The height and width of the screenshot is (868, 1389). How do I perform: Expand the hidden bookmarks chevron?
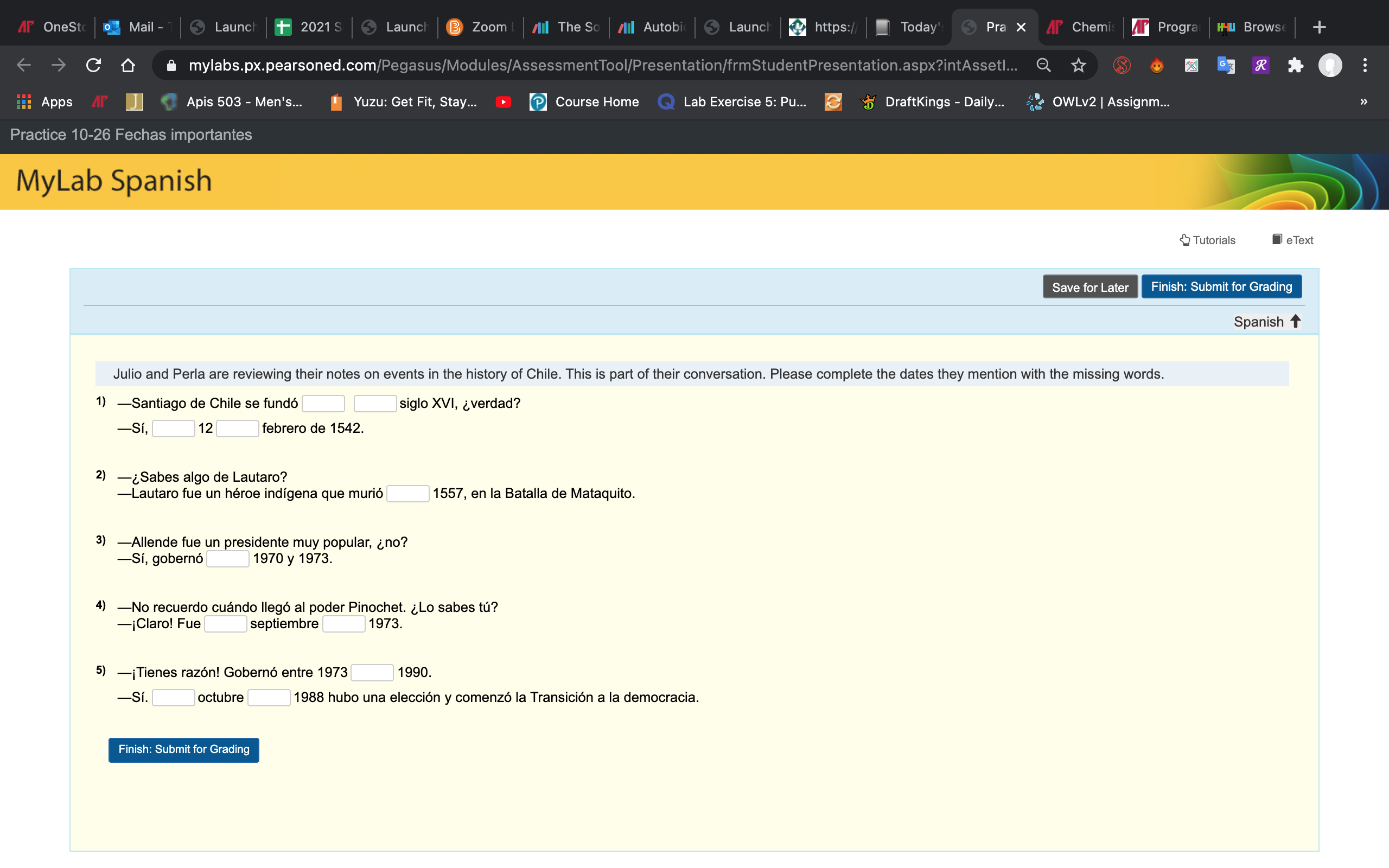point(1363,102)
